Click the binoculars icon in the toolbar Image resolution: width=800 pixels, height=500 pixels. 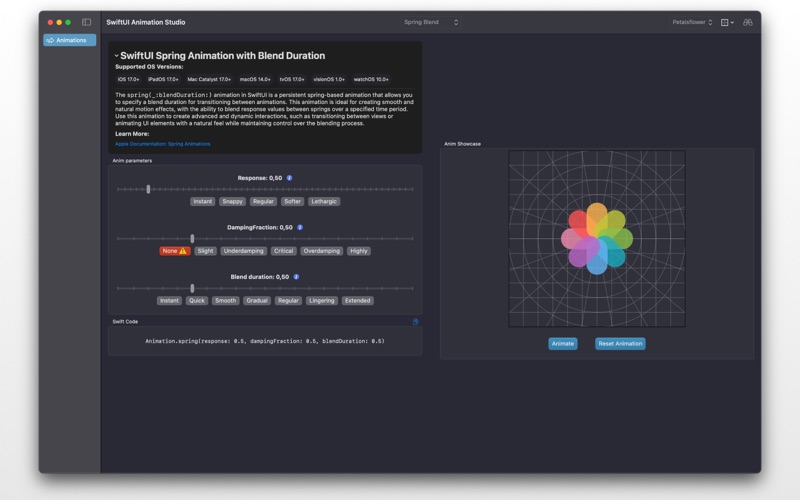[x=747, y=22]
